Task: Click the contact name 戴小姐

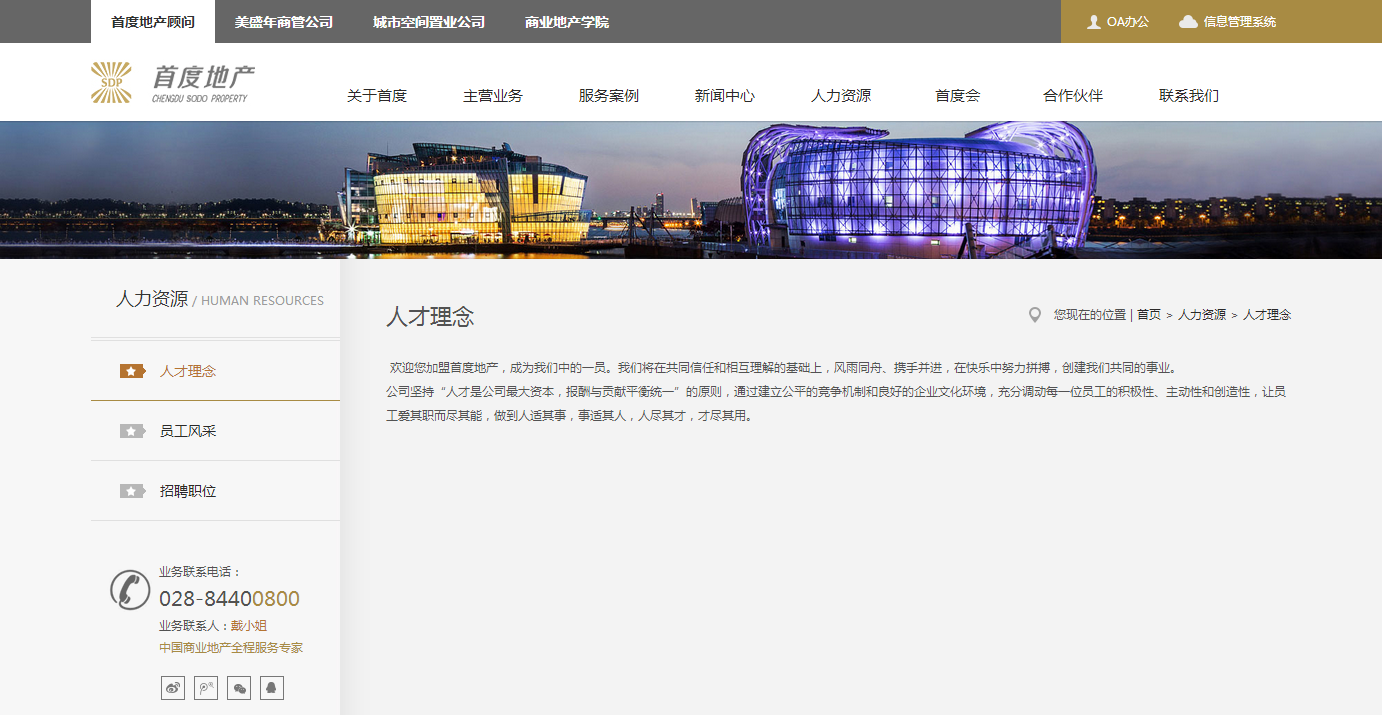Action: click(249, 626)
